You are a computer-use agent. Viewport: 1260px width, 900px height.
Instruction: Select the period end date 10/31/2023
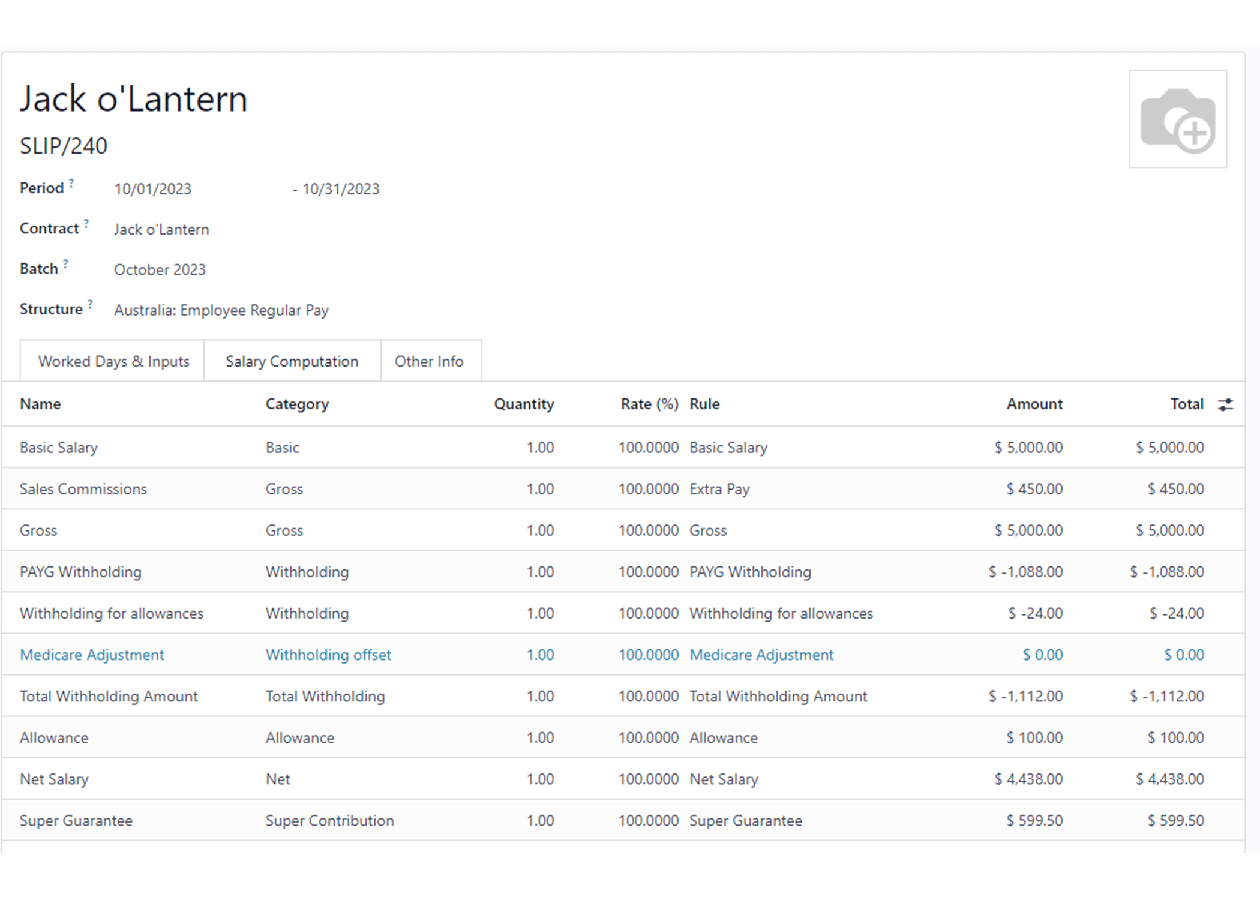click(x=346, y=188)
